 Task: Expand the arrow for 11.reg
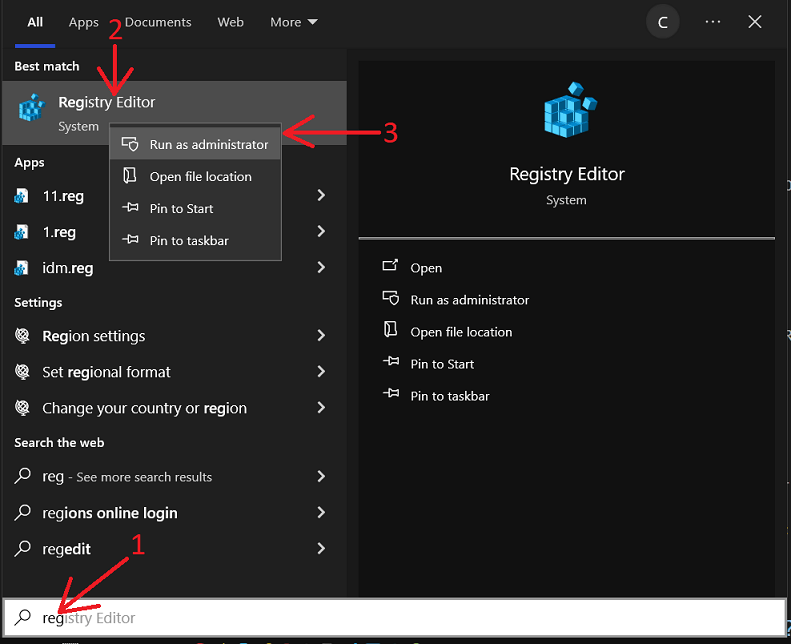[x=321, y=195]
